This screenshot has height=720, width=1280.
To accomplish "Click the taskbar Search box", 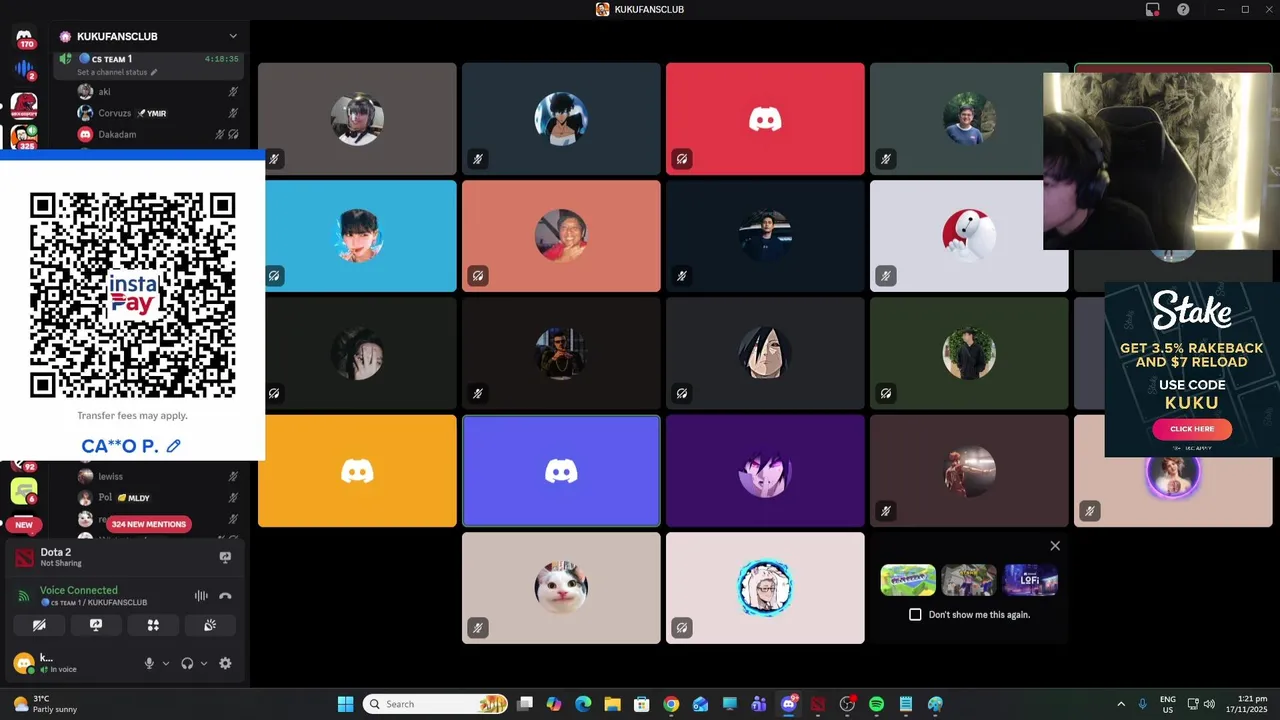I will 435,704.
